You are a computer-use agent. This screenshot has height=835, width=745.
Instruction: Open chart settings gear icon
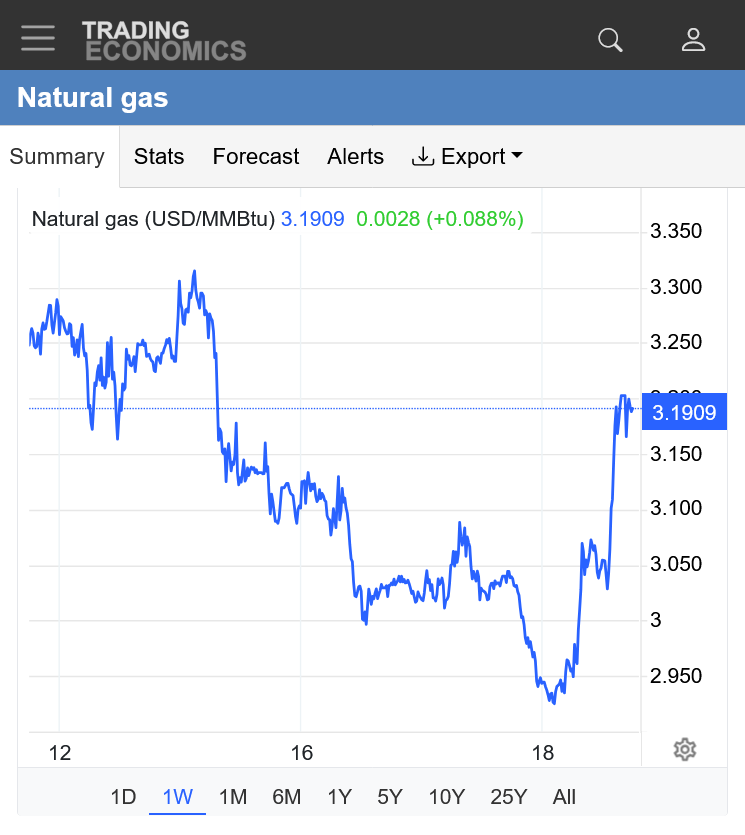(685, 749)
